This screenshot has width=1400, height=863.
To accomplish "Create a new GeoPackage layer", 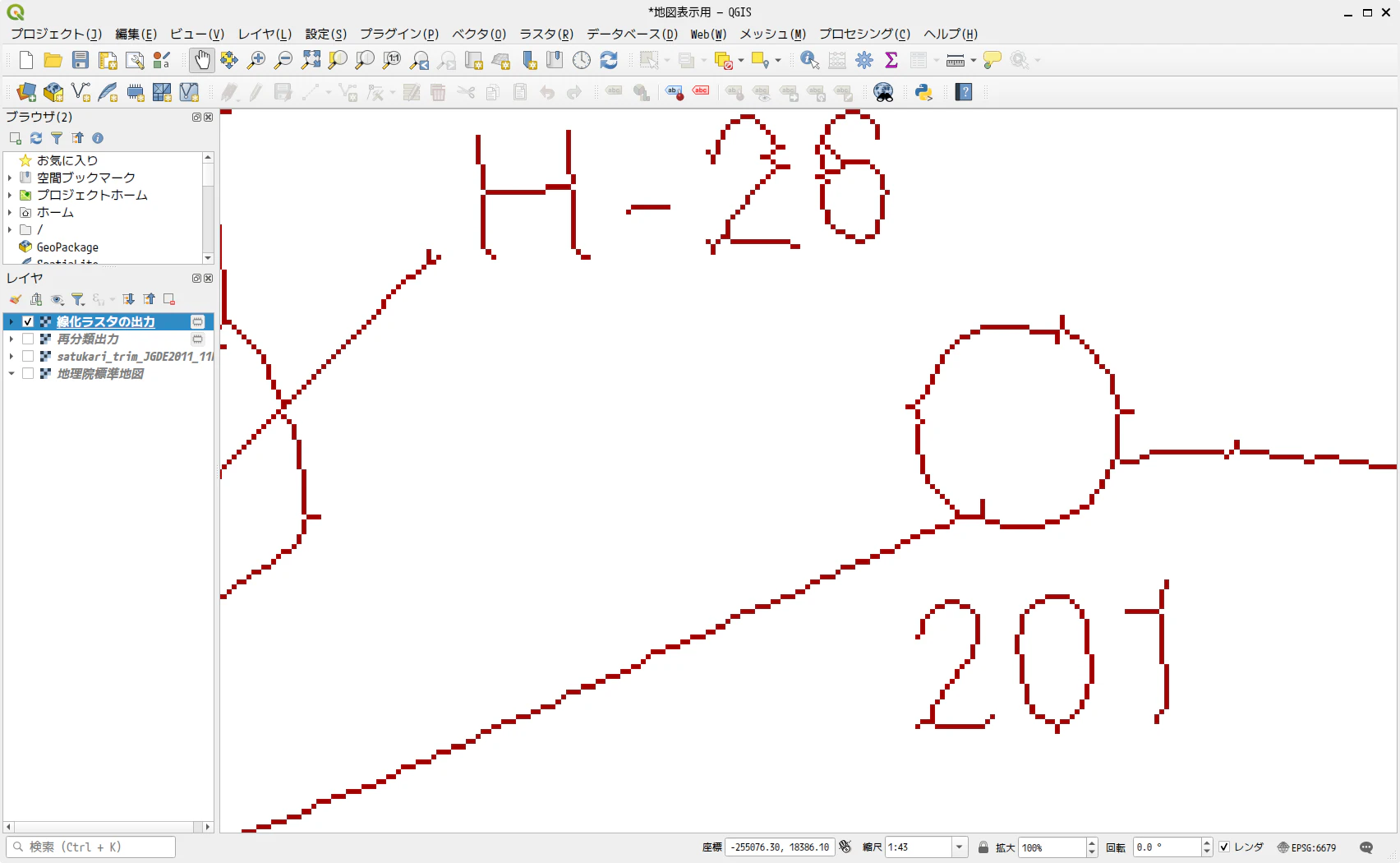I will point(53,92).
